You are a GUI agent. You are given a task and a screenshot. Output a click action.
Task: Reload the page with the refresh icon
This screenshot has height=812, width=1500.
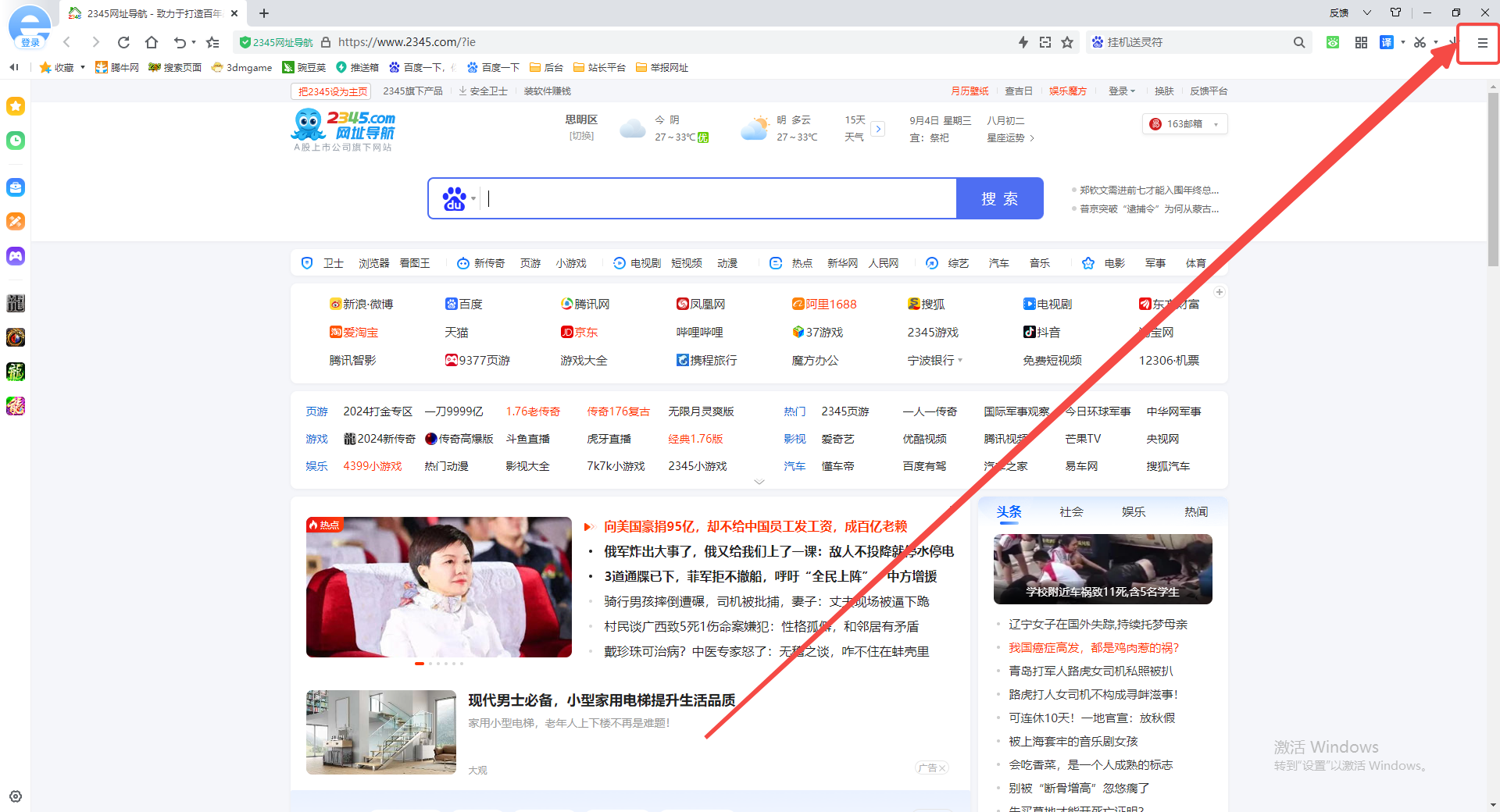click(x=123, y=42)
